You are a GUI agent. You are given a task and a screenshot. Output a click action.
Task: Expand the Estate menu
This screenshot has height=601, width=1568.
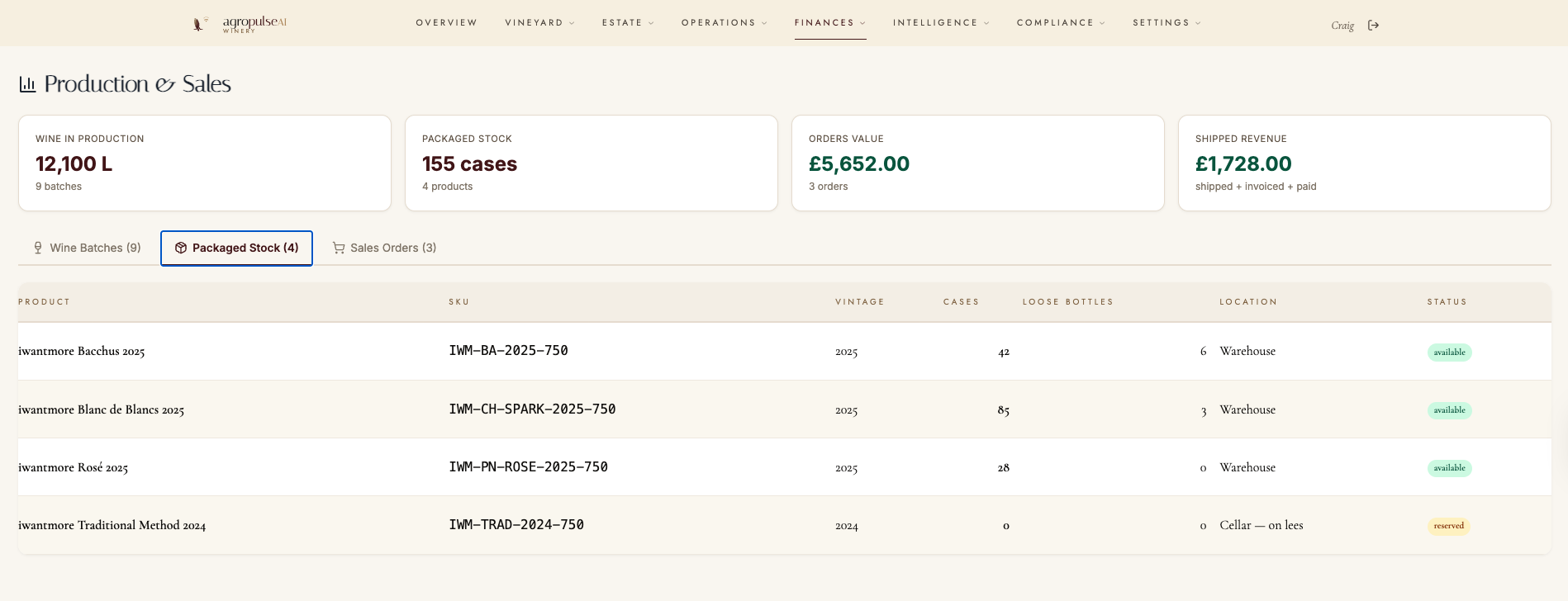(628, 23)
